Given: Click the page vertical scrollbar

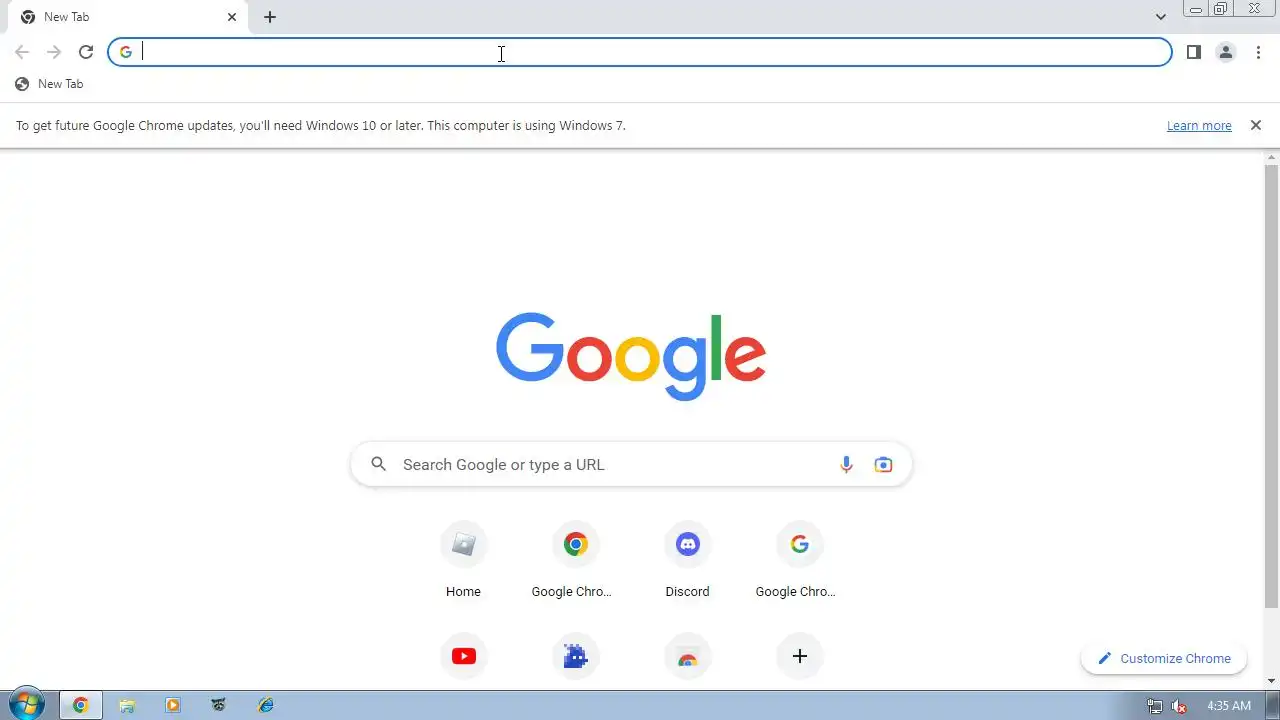Looking at the screenshot, I should pos(1272,386).
